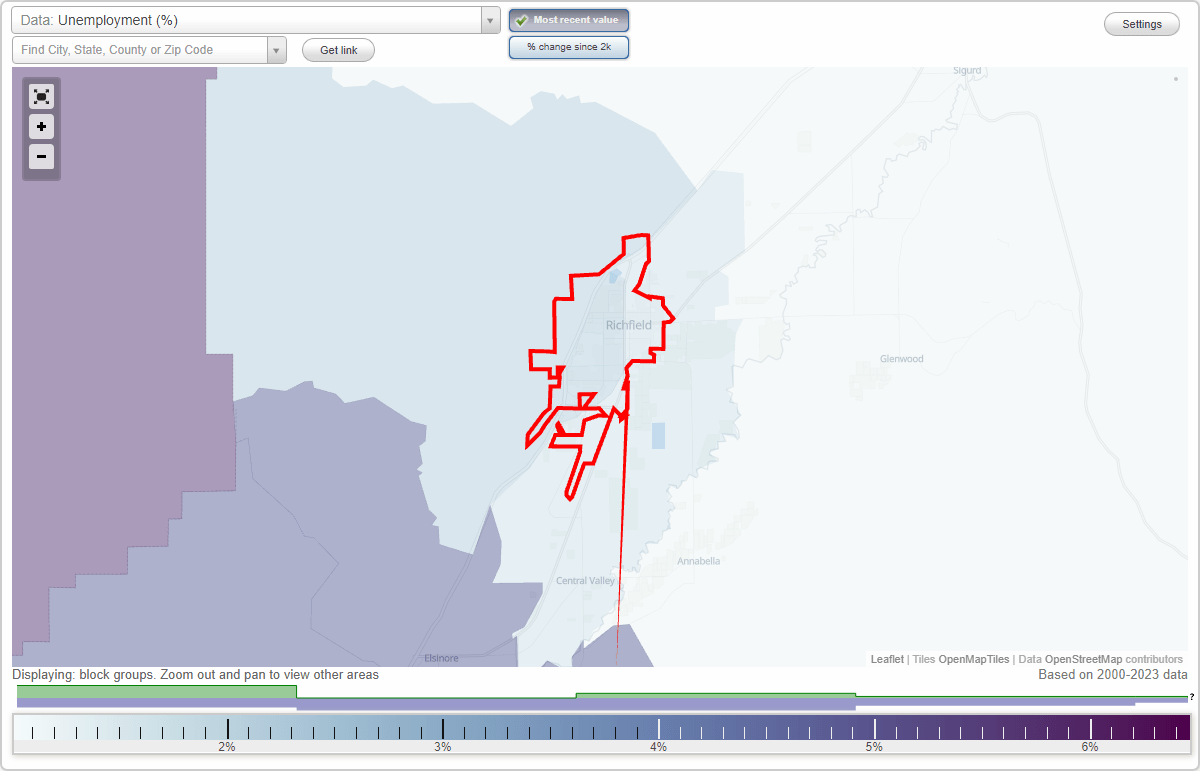Open the Unemployment (%) data selector

(x=250, y=20)
